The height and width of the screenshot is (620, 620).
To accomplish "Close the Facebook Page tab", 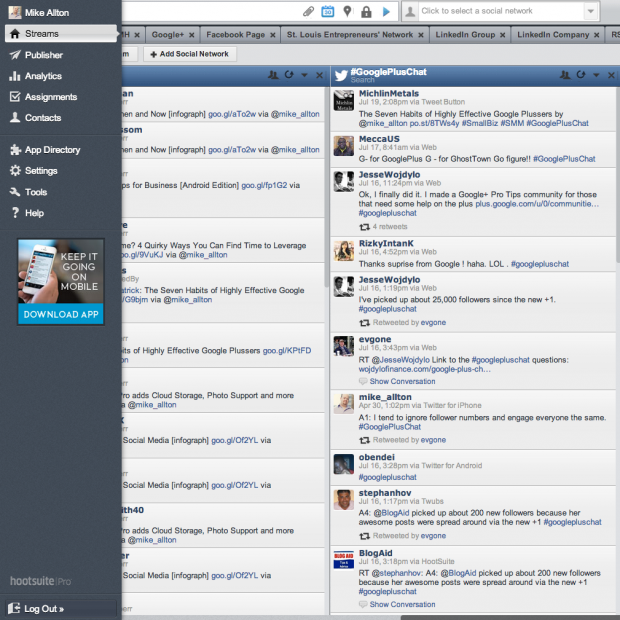I will coord(273,35).
